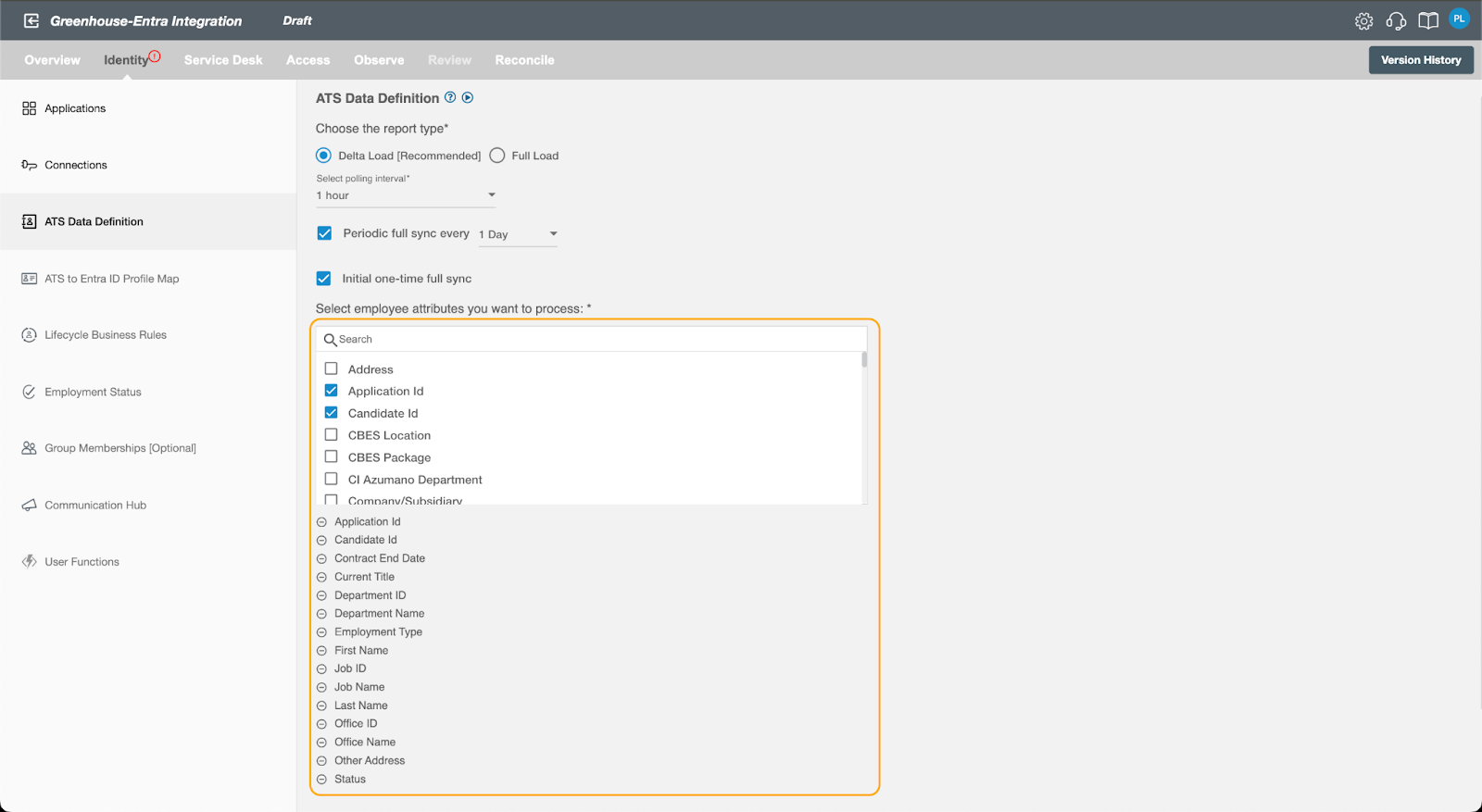The height and width of the screenshot is (812, 1482).
Task: Remove Contract End Date attribute
Action: point(321,559)
